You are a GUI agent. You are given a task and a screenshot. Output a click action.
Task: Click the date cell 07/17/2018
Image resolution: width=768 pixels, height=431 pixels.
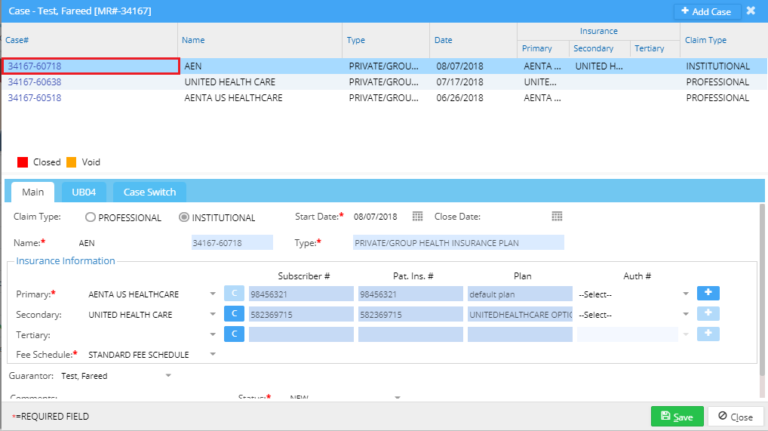pos(459,82)
